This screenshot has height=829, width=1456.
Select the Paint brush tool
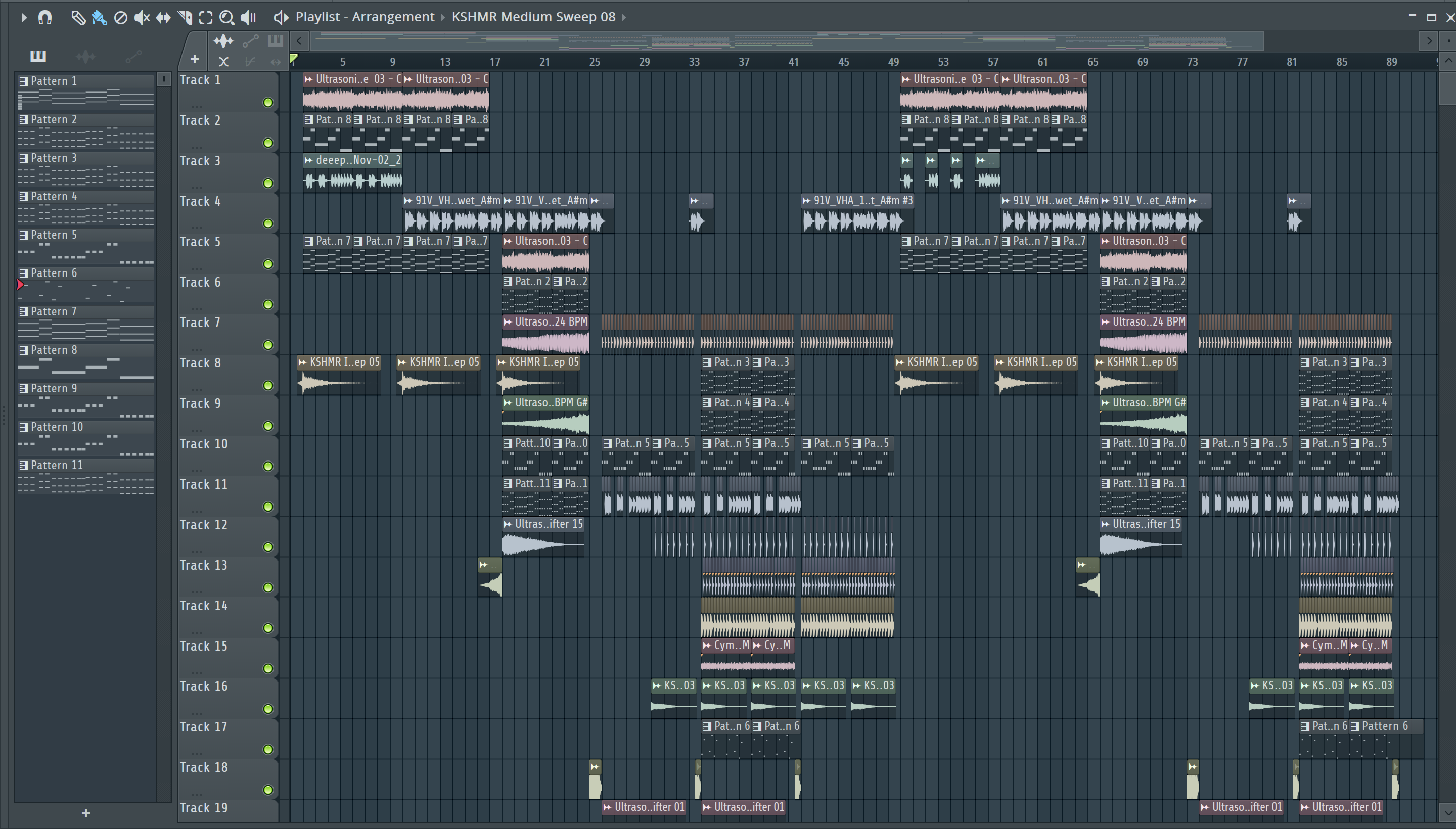point(99,18)
